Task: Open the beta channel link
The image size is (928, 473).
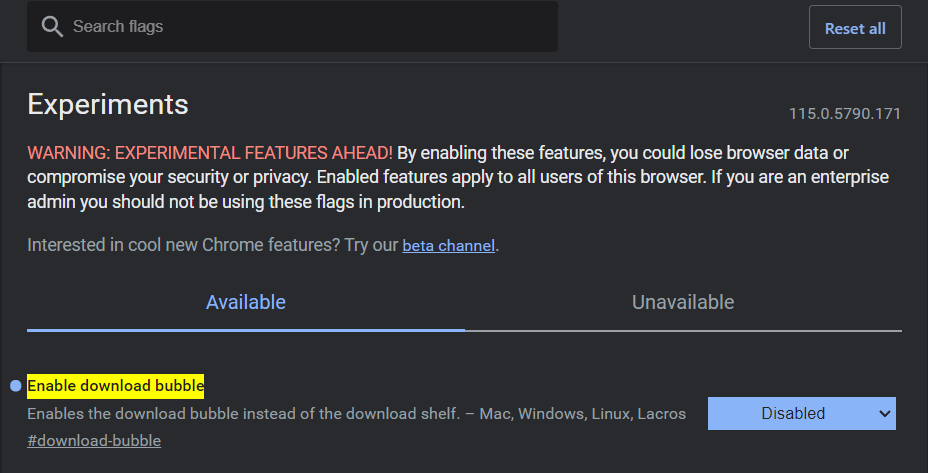Action: pyautogui.click(x=448, y=245)
